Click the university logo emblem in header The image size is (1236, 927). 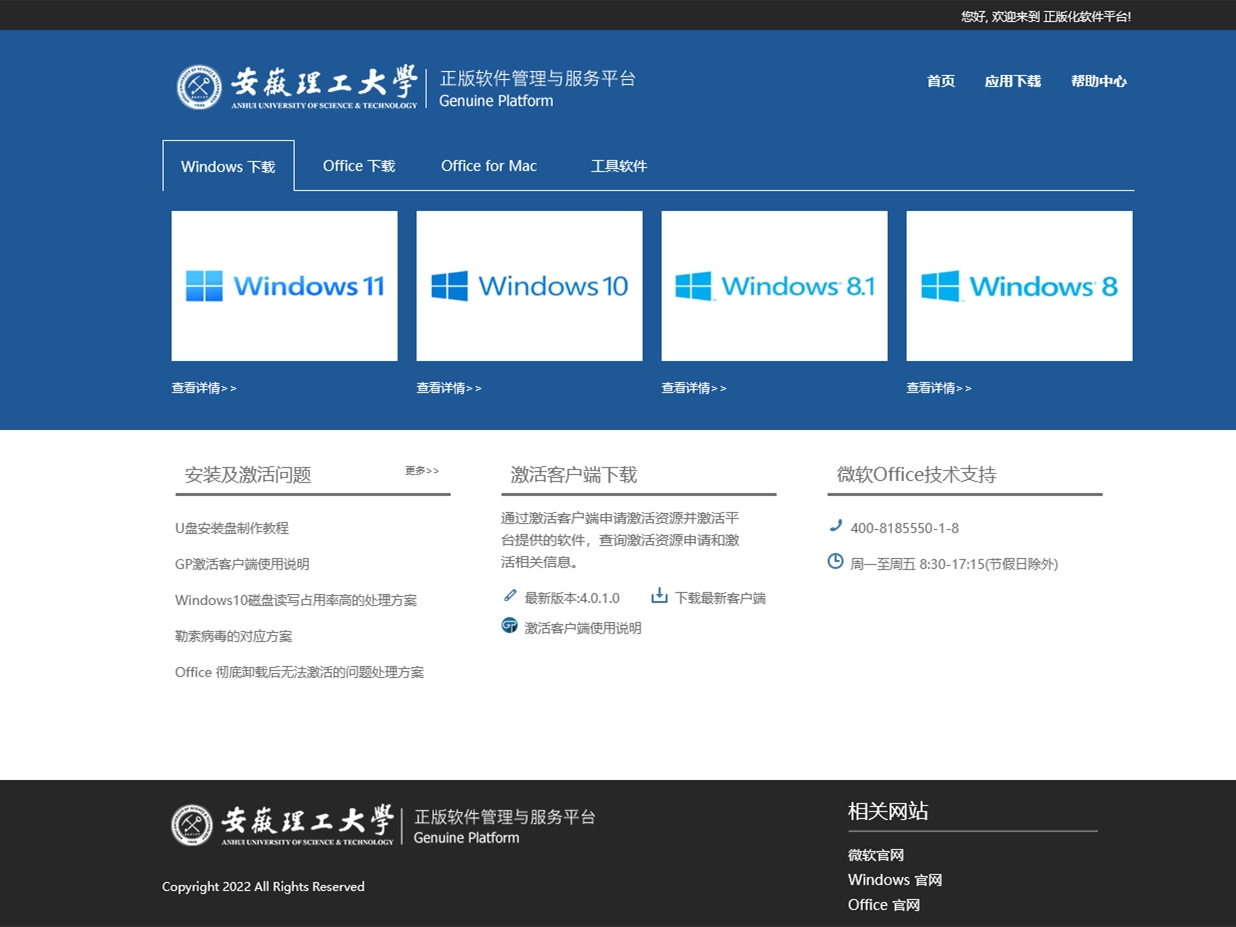tap(199, 87)
